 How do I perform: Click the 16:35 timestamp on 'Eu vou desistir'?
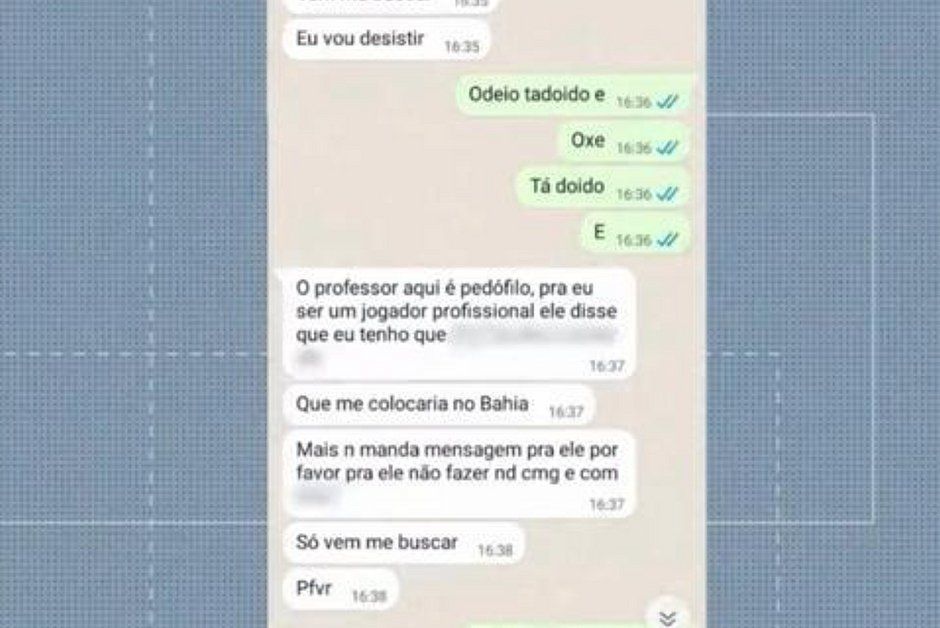tap(462, 47)
